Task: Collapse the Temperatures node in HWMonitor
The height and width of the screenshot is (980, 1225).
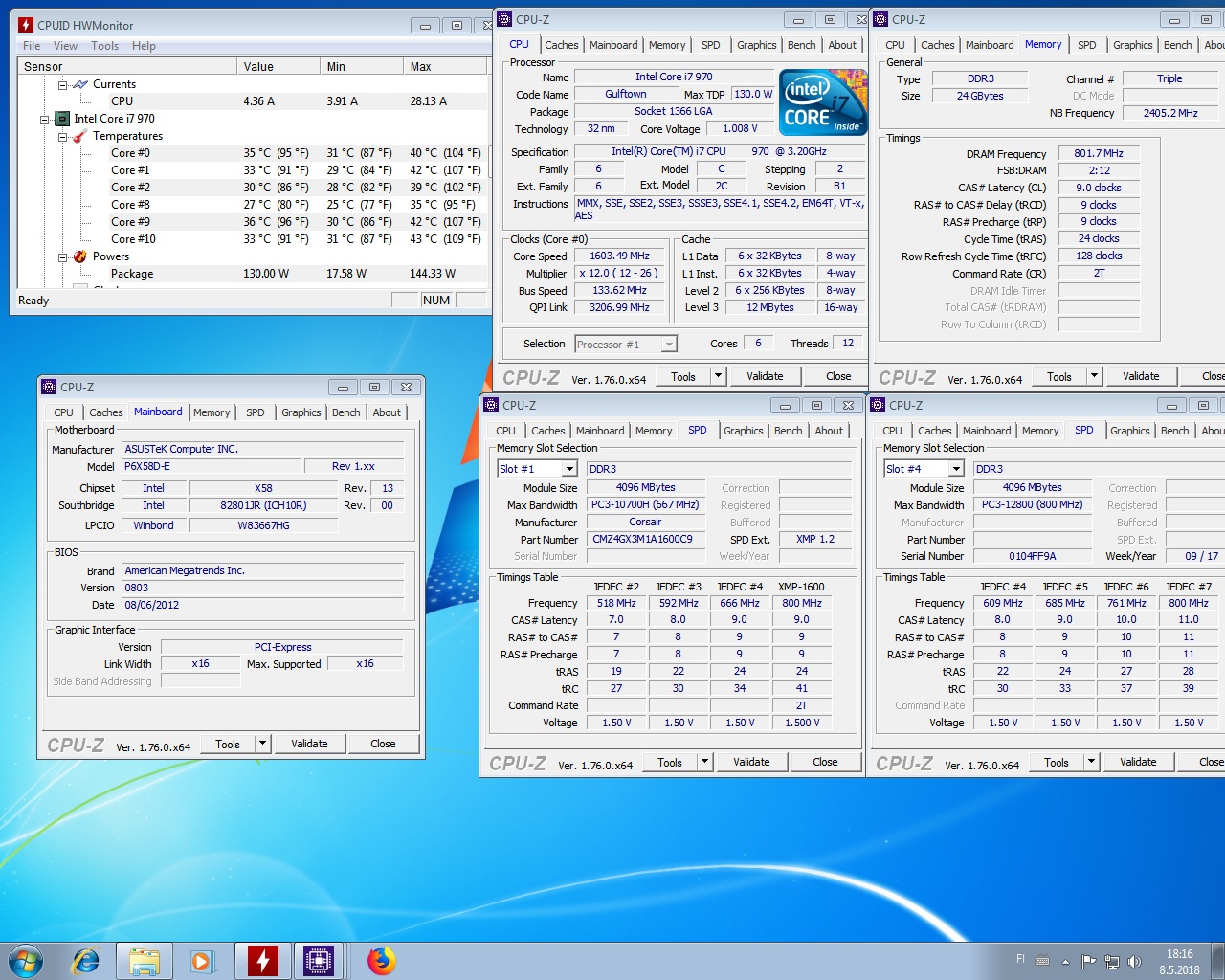Action: tap(62, 136)
